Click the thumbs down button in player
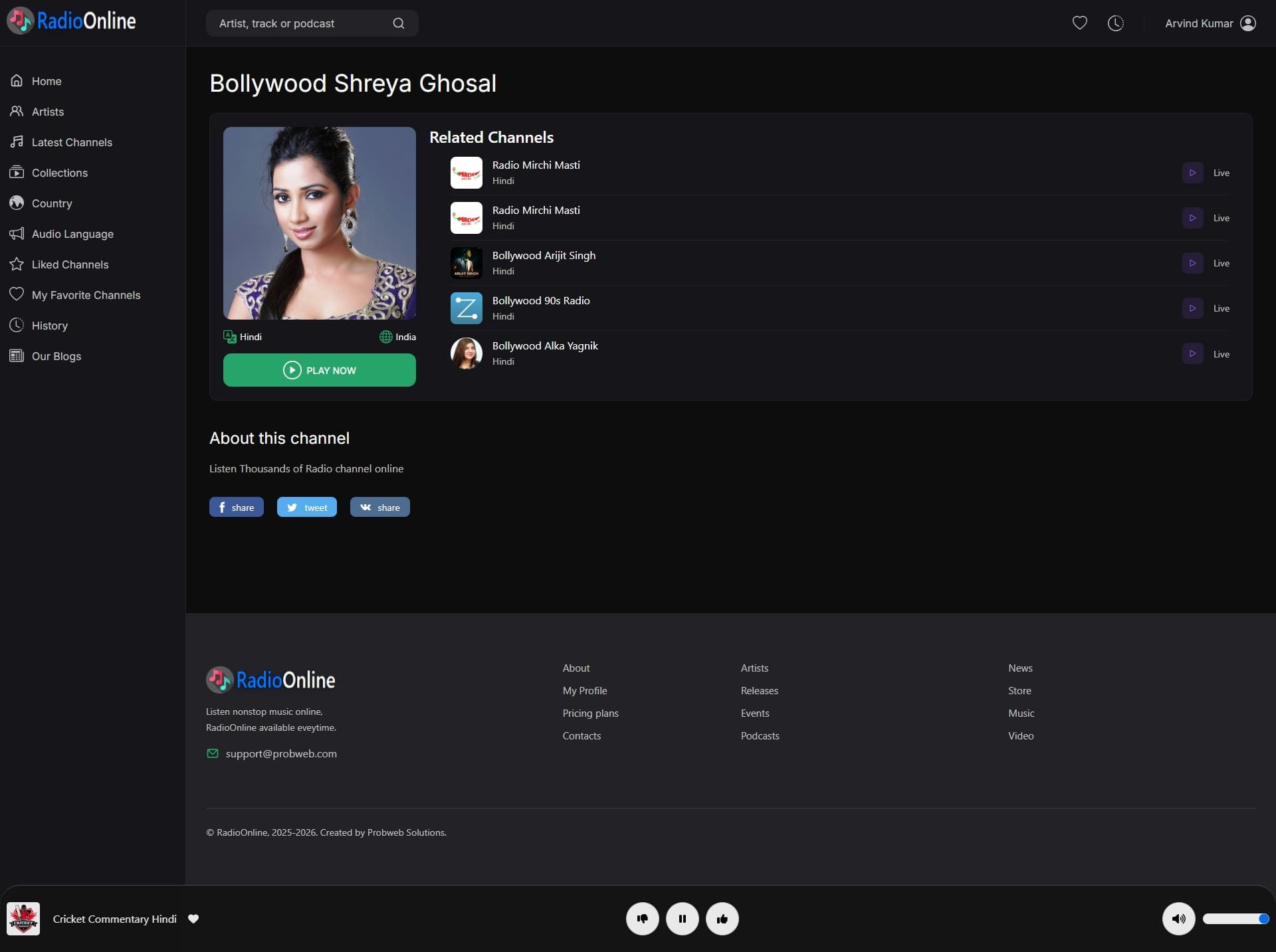Viewport: 1276px width, 952px height. (x=642, y=919)
